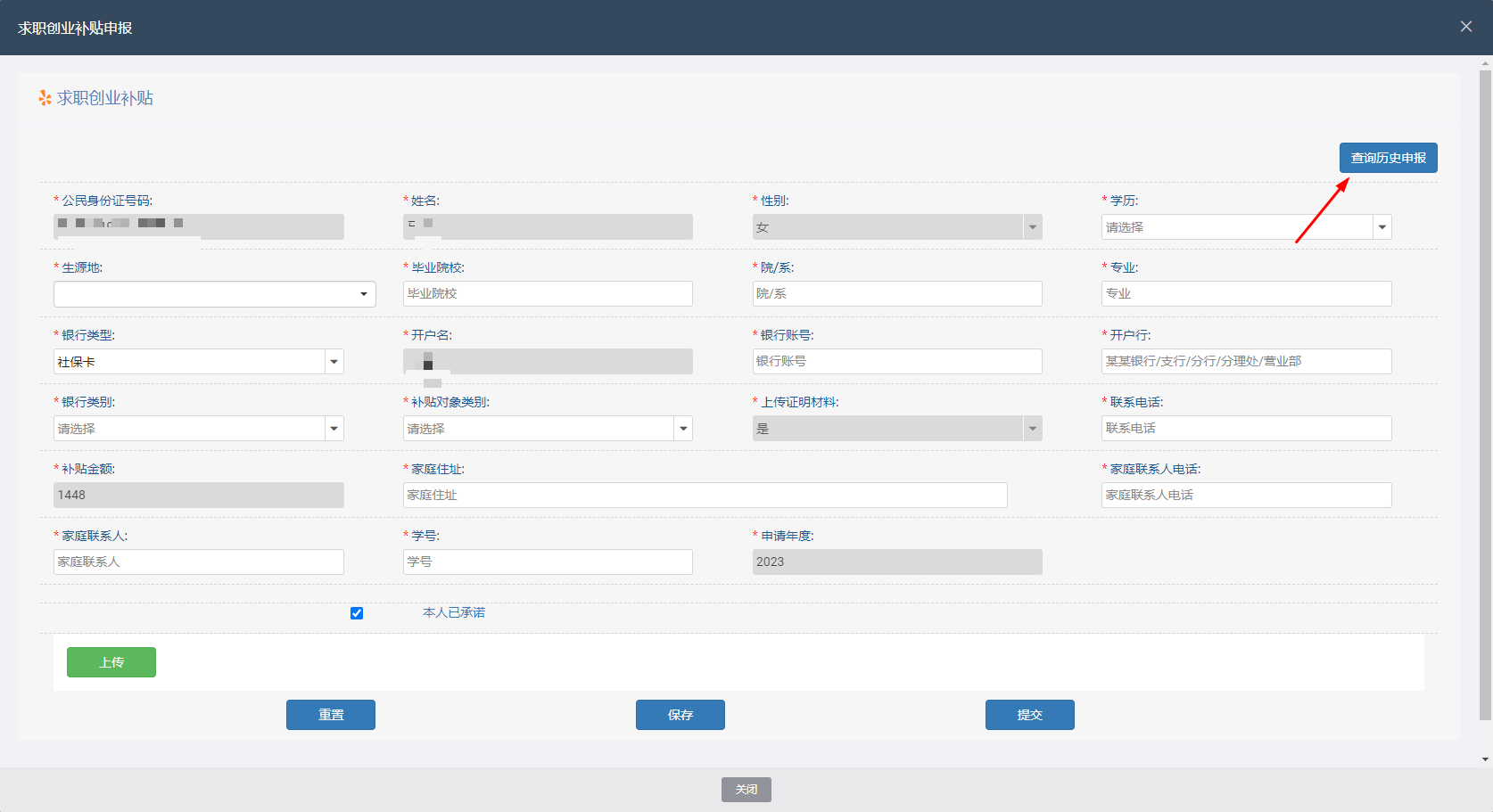Click the 查询历史申报 button

coord(1388,158)
